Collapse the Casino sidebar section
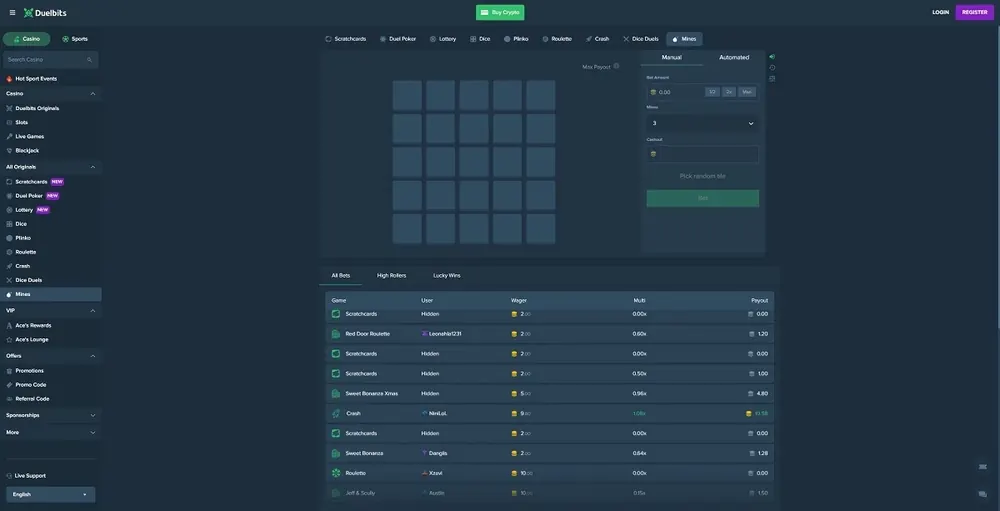 click(x=93, y=94)
